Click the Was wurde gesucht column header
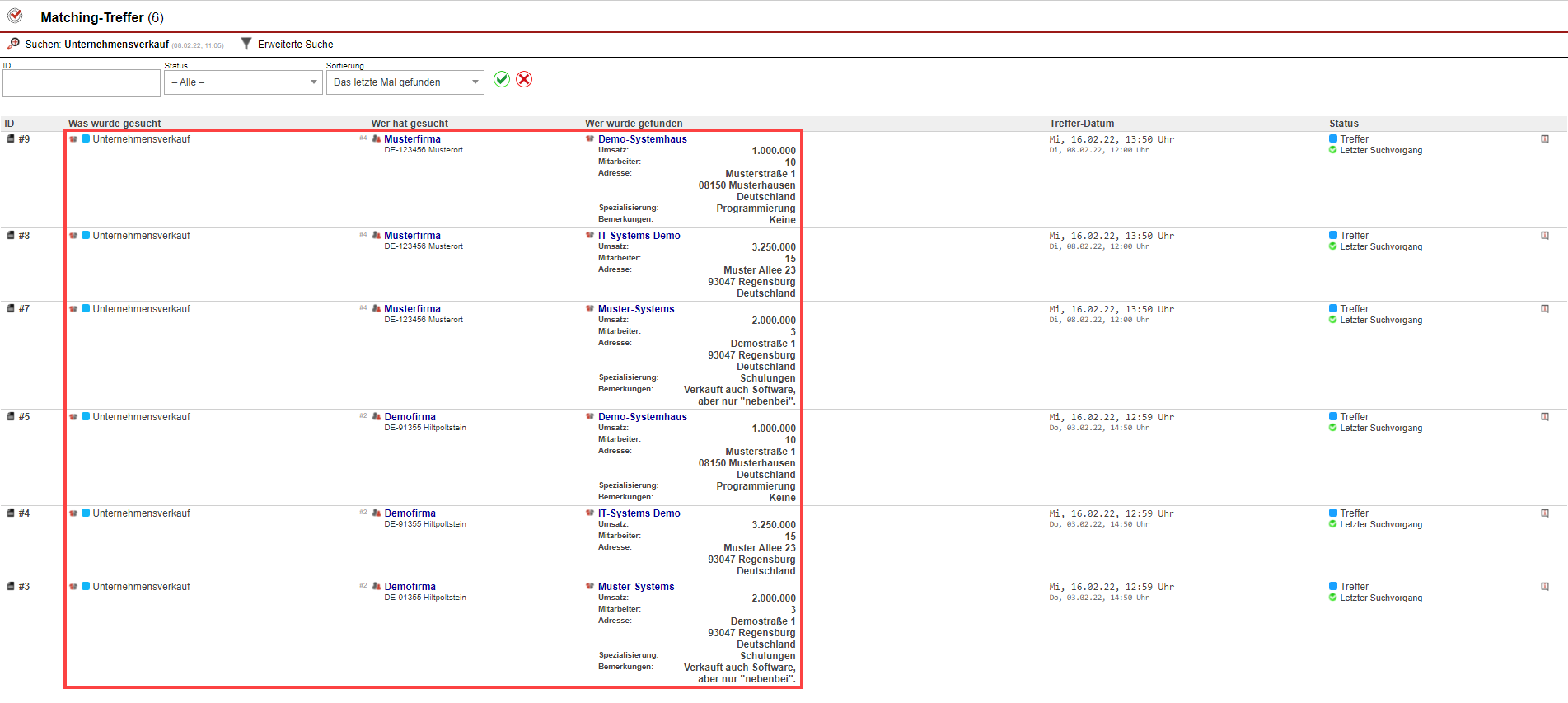1568x703 pixels. [x=115, y=124]
